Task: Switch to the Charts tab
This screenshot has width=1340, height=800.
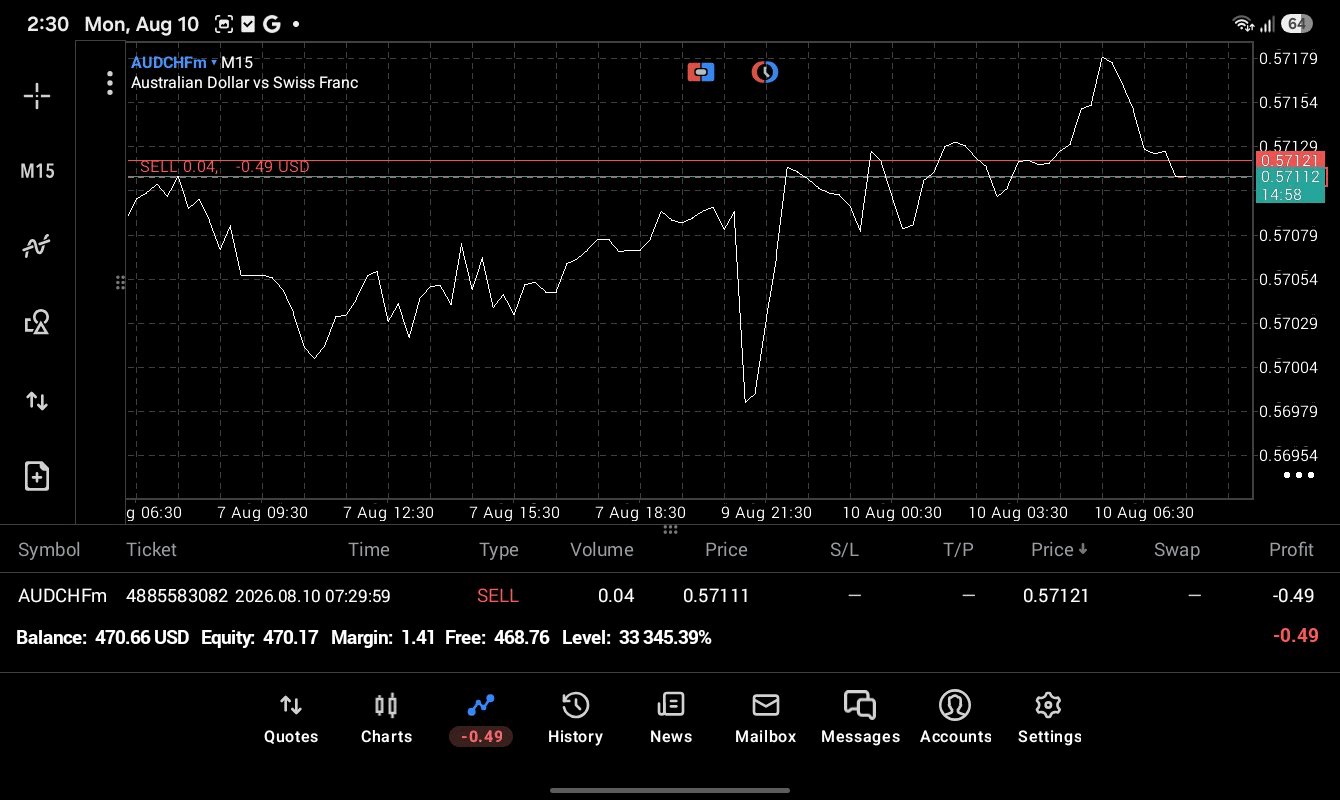Action: click(386, 719)
